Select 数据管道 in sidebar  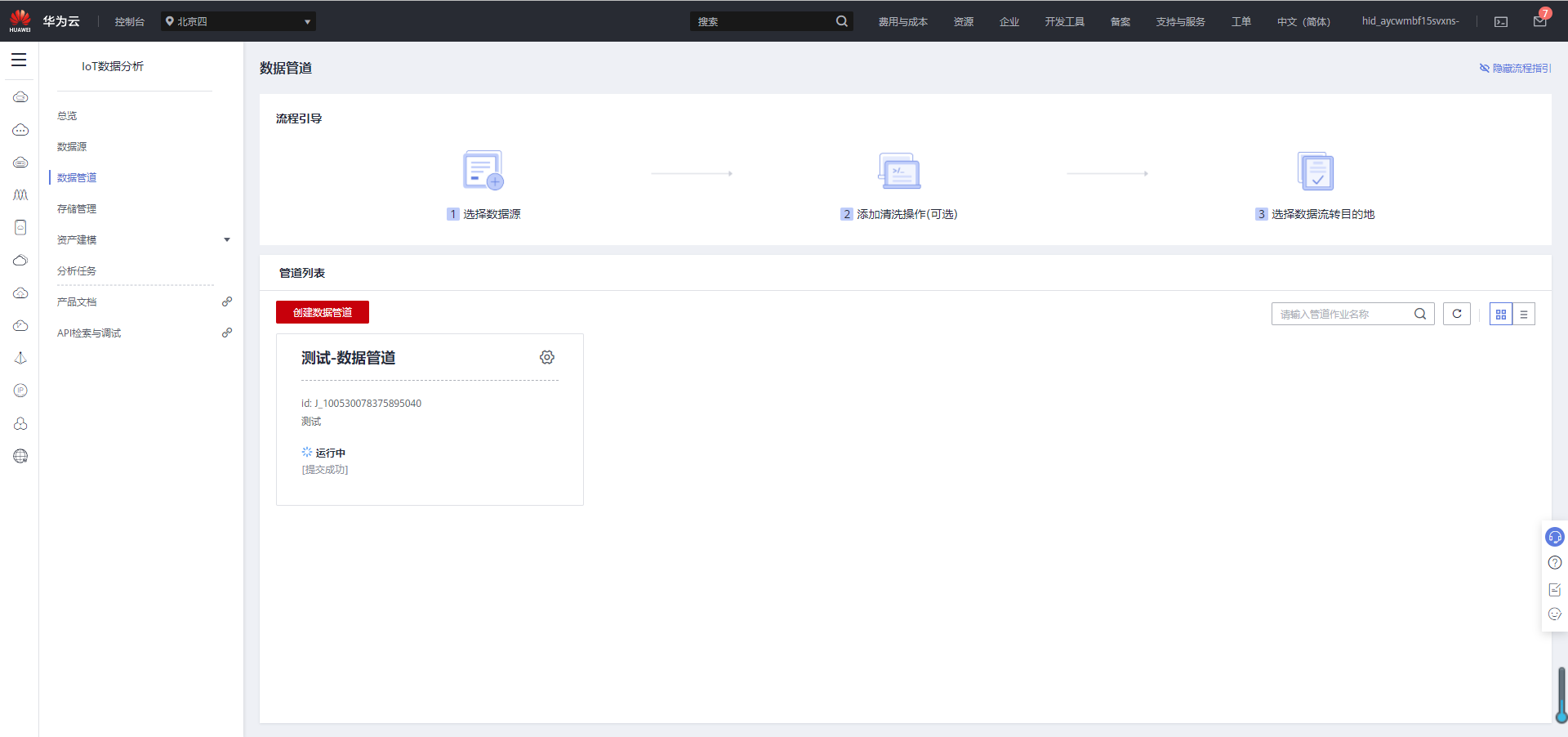[77, 178]
